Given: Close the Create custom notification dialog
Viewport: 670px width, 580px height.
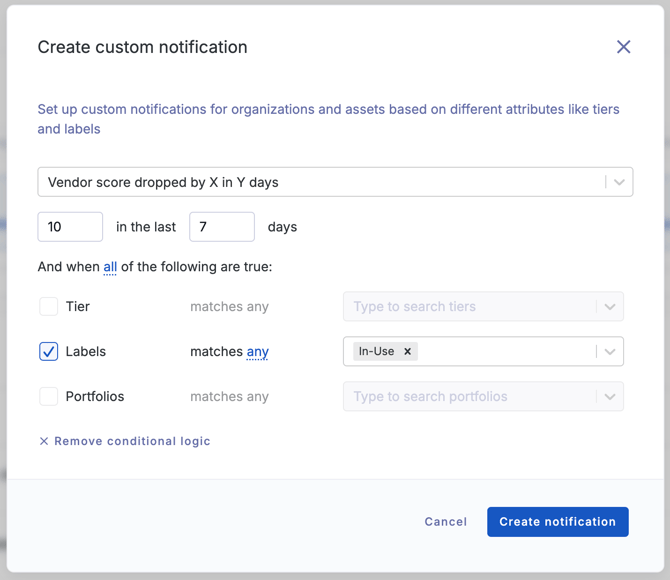Looking at the screenshot, I should [x=623, y=47].
